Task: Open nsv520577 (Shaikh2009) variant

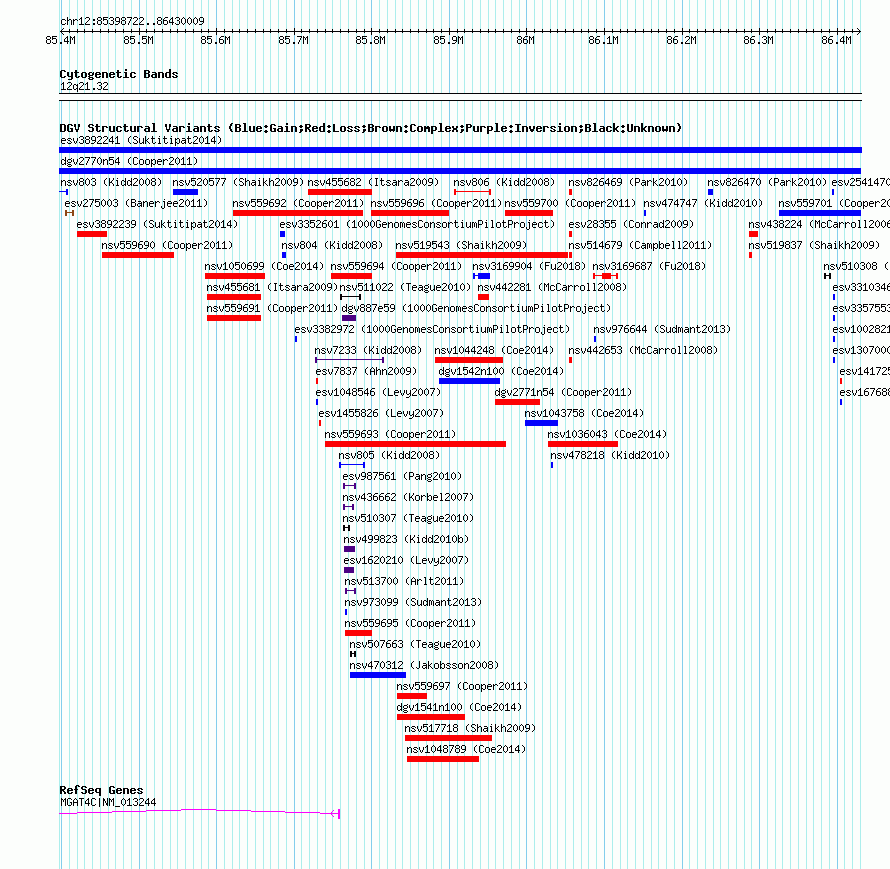Action: [x=238, y=182]
